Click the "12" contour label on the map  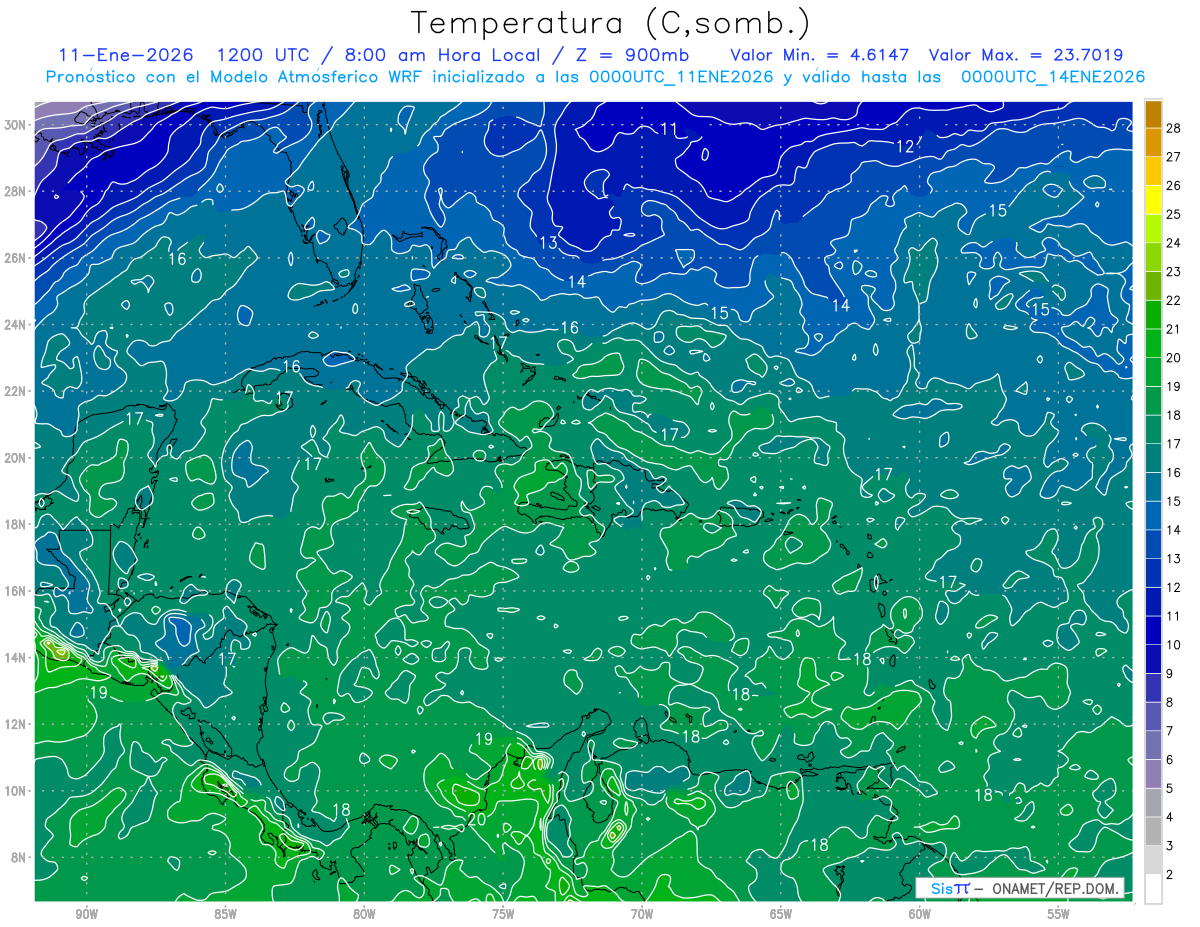(x=904, y=146)
